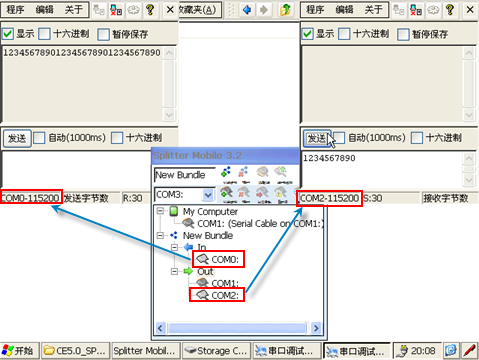Viewport: 479px width, 360px height.
Task: Click the port icon with red arrow
Action: tap(262, 193)
